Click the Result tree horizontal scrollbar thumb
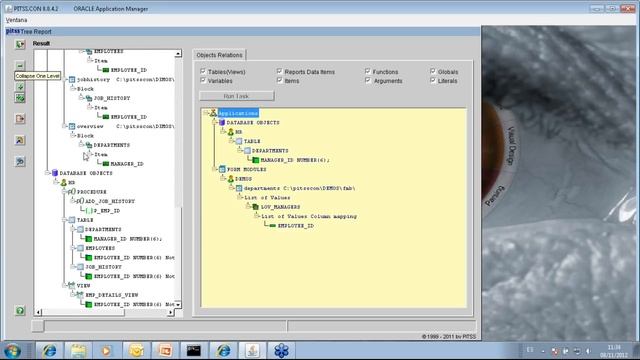This screenshot has width=640, height=360. click(83, 313)
